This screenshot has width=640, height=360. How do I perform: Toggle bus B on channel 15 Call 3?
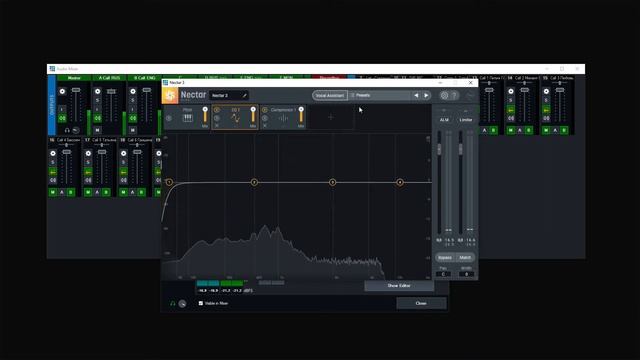tap(564, 130)
